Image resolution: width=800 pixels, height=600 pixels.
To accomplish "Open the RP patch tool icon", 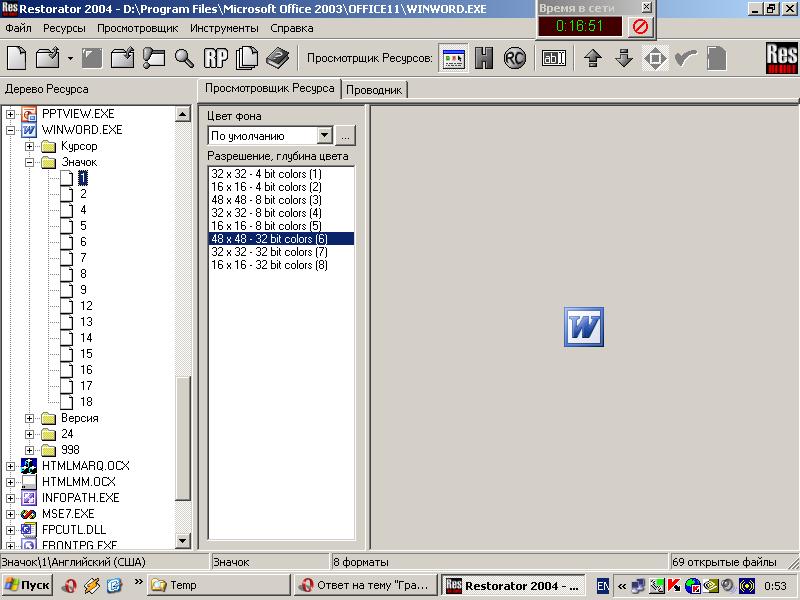I will (215, 58).
